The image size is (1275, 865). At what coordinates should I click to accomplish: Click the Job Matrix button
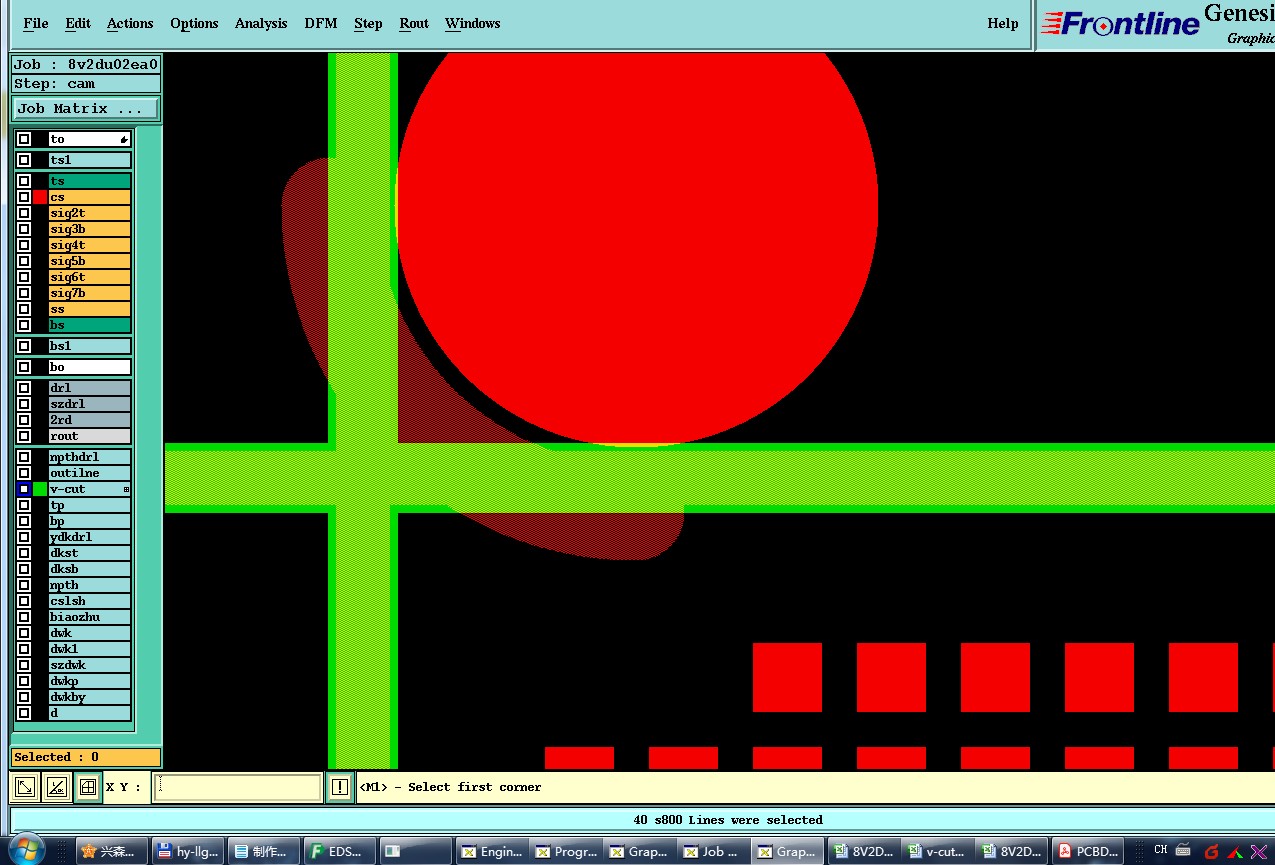click(85, 108)
